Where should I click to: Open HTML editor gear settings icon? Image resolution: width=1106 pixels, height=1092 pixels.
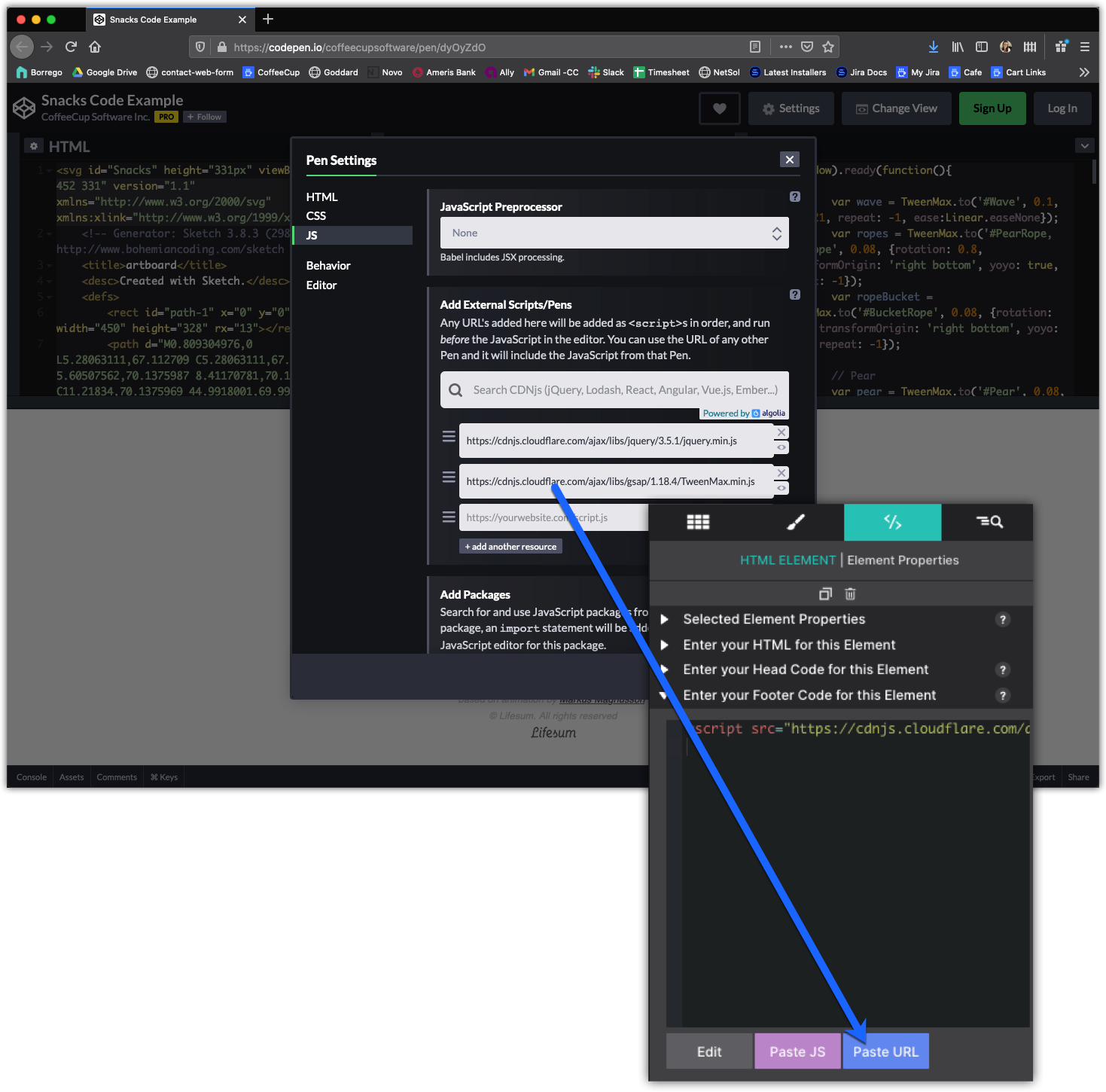pos(34,146)
